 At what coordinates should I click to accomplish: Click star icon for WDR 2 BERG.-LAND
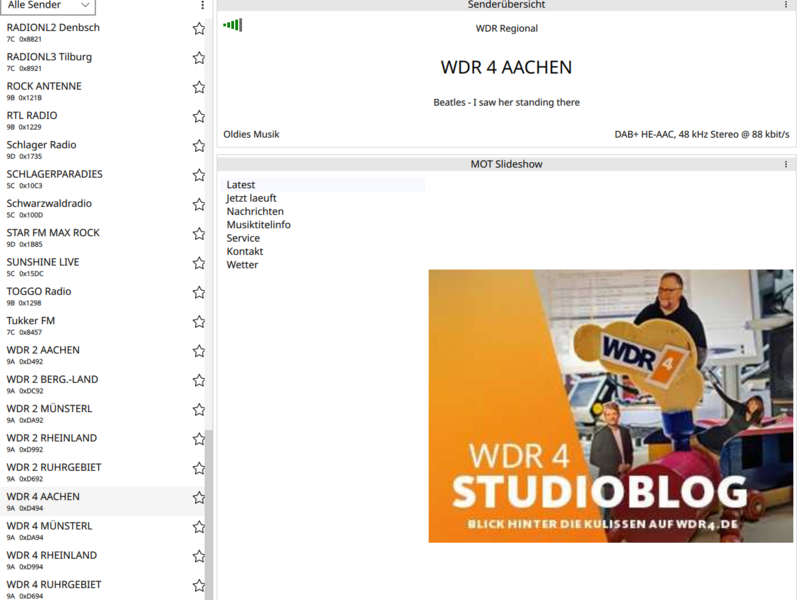coord(199,381)
